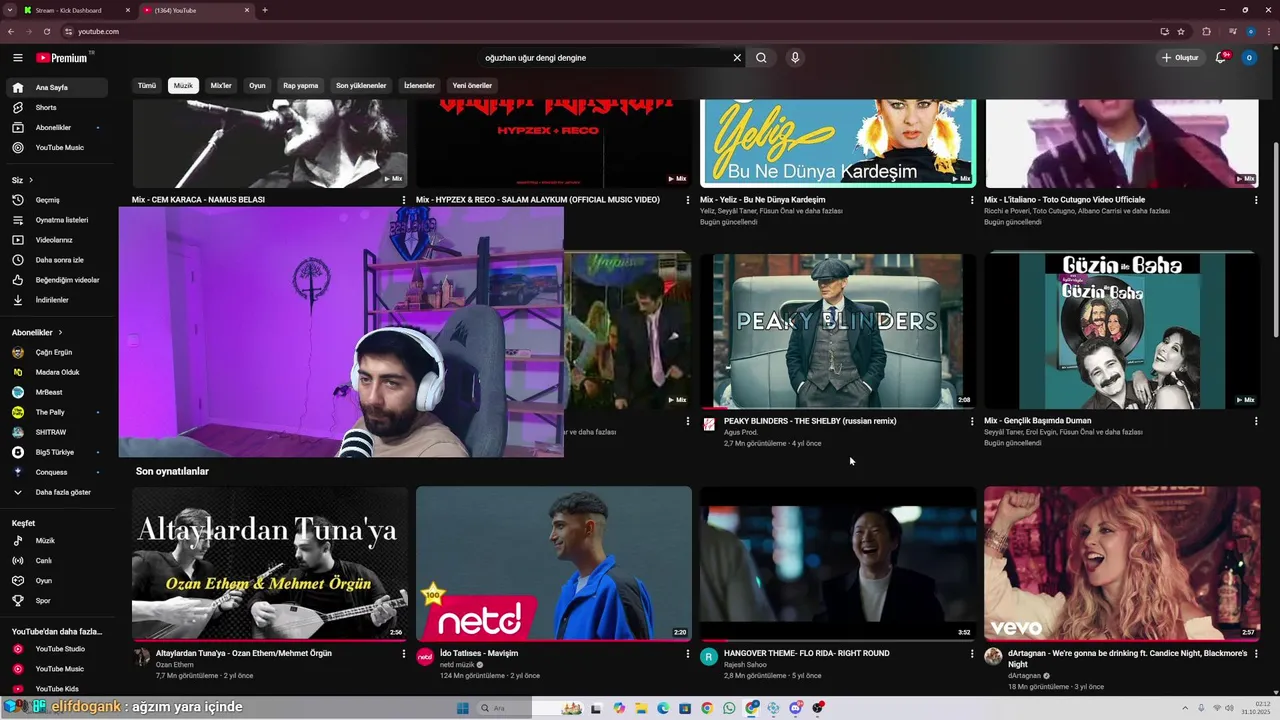1280x720 pixels.
Task: Play the Peaky Blinders thumbnail video
Action: click(838, 331)
